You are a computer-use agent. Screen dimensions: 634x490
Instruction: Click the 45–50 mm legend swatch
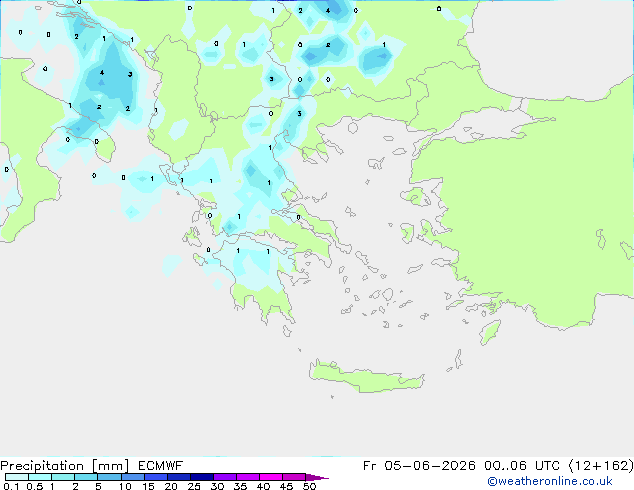coord(294,477)
